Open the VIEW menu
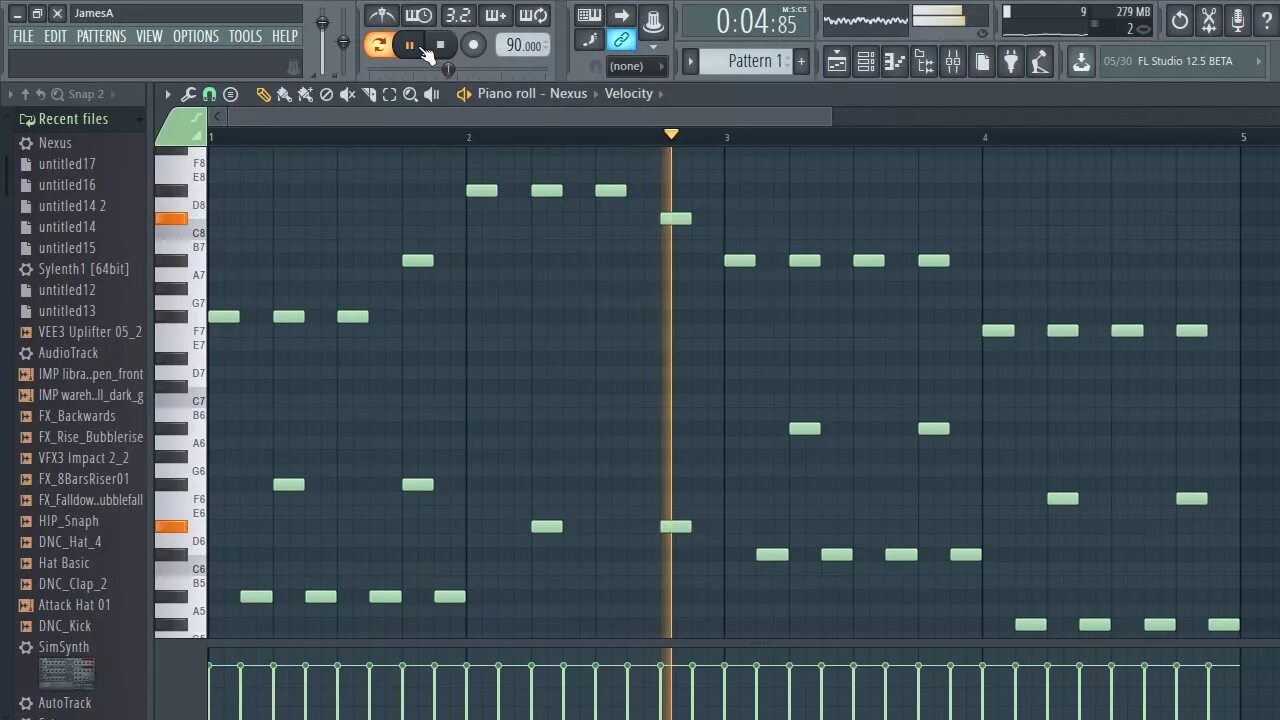 tap(149, 36)
